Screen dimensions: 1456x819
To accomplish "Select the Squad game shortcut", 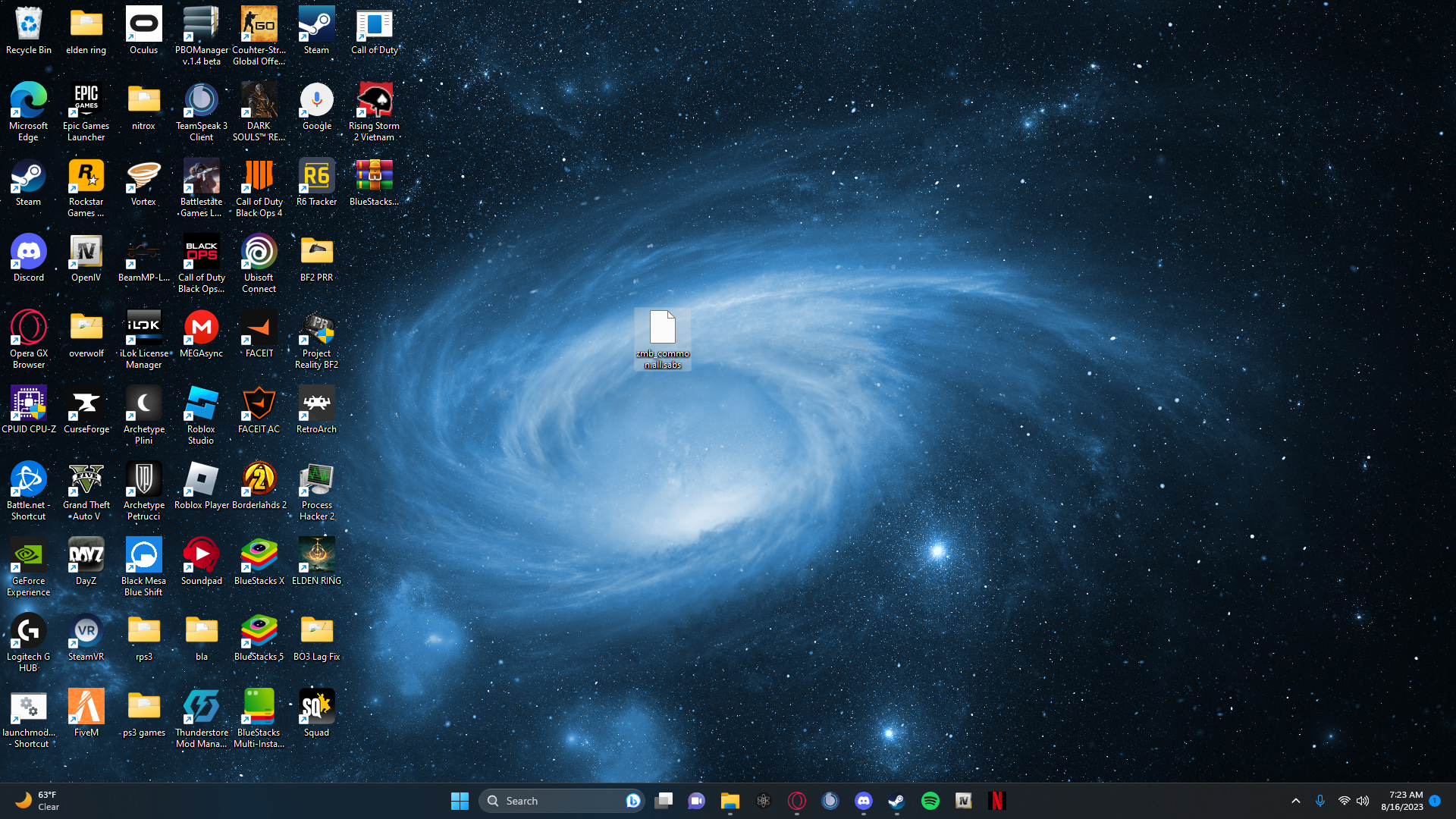I will click(x=316, y=714).
